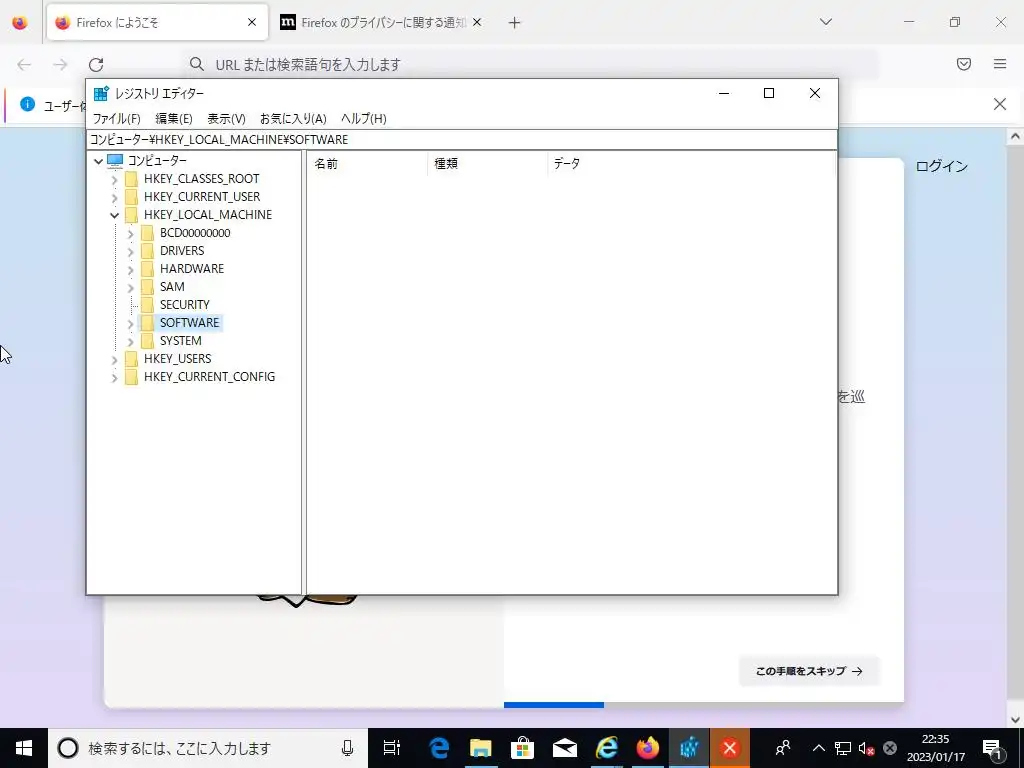This screenshot has width=1024, height=768.
Task: Open a new Firefox tab
Action: click(x=515, y=23)
